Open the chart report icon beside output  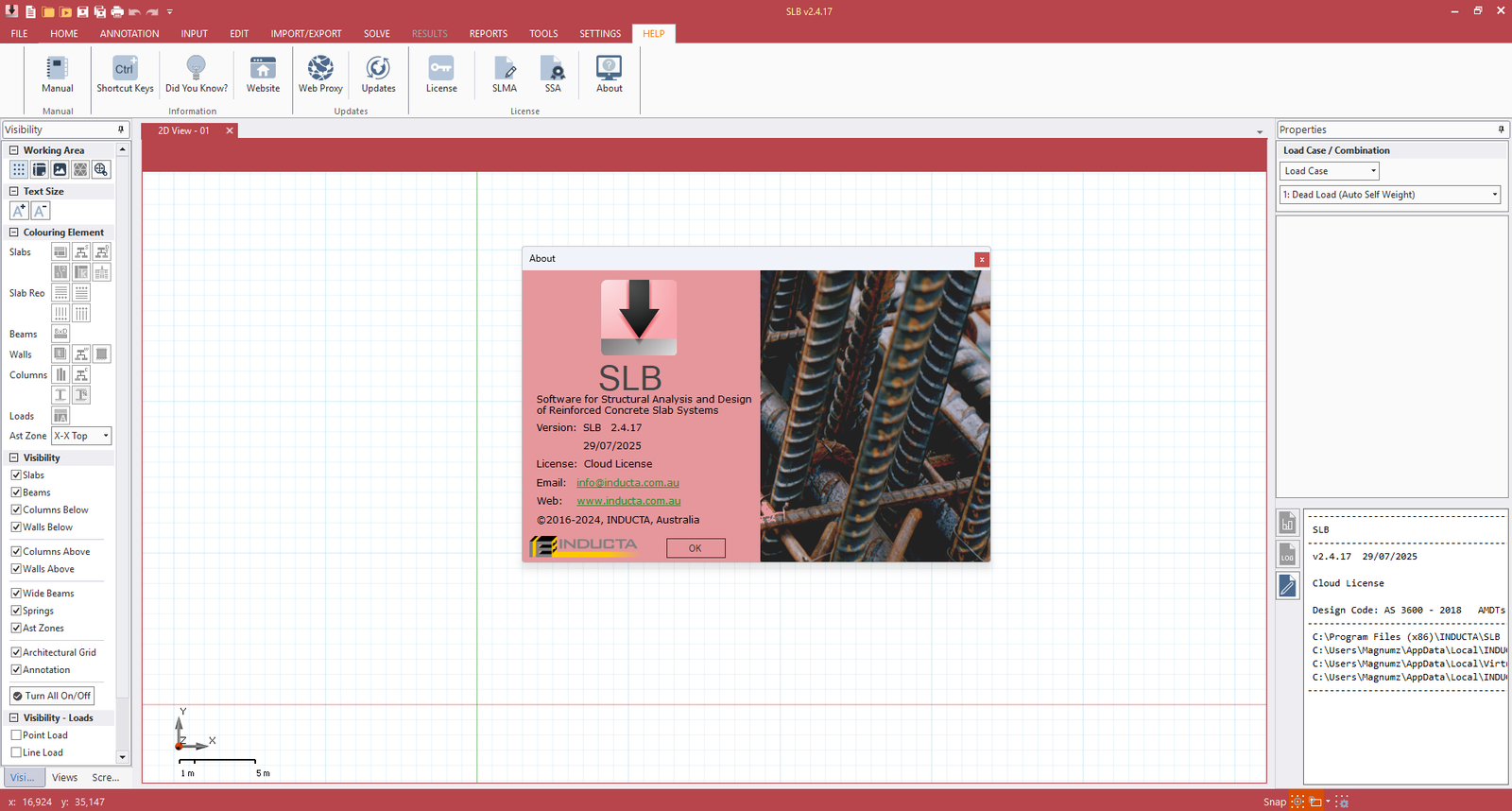(x=1287, y=522)
